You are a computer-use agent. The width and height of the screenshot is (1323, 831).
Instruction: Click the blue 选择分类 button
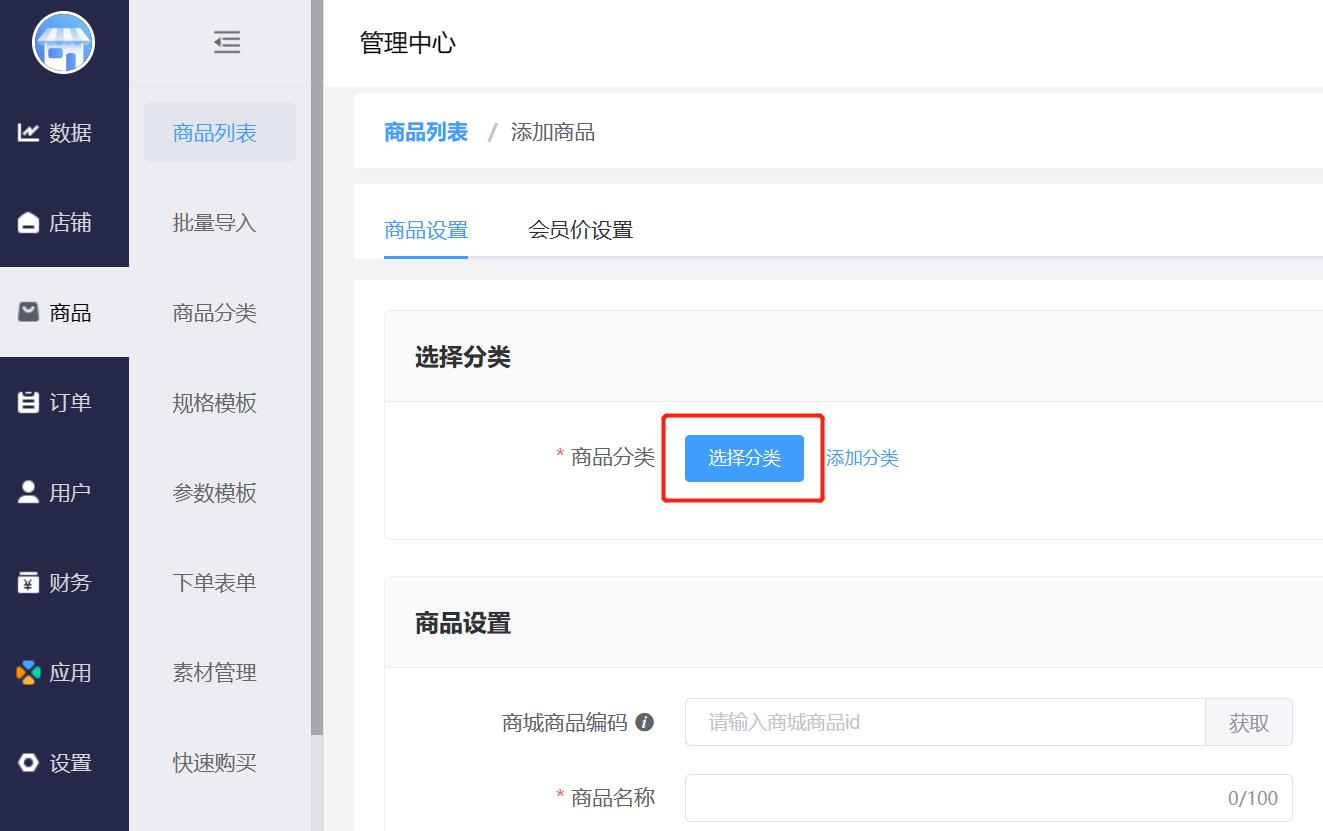744,458
